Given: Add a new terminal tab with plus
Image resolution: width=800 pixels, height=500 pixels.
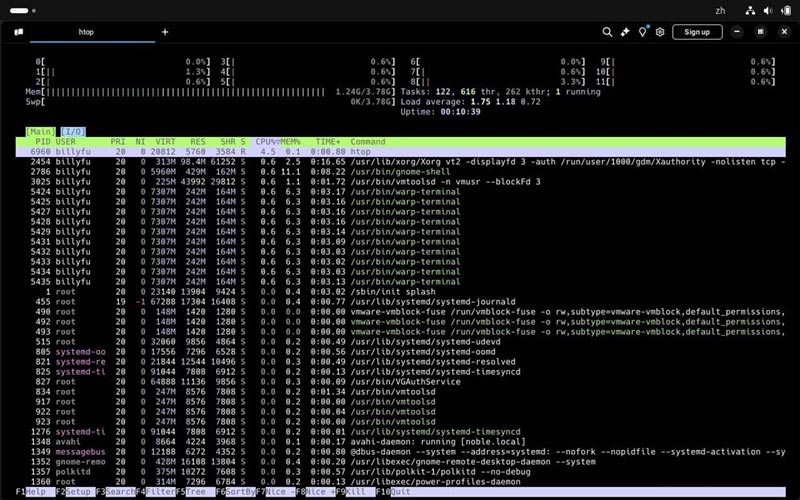Looking at the screenshot, I should click(165, 32).
